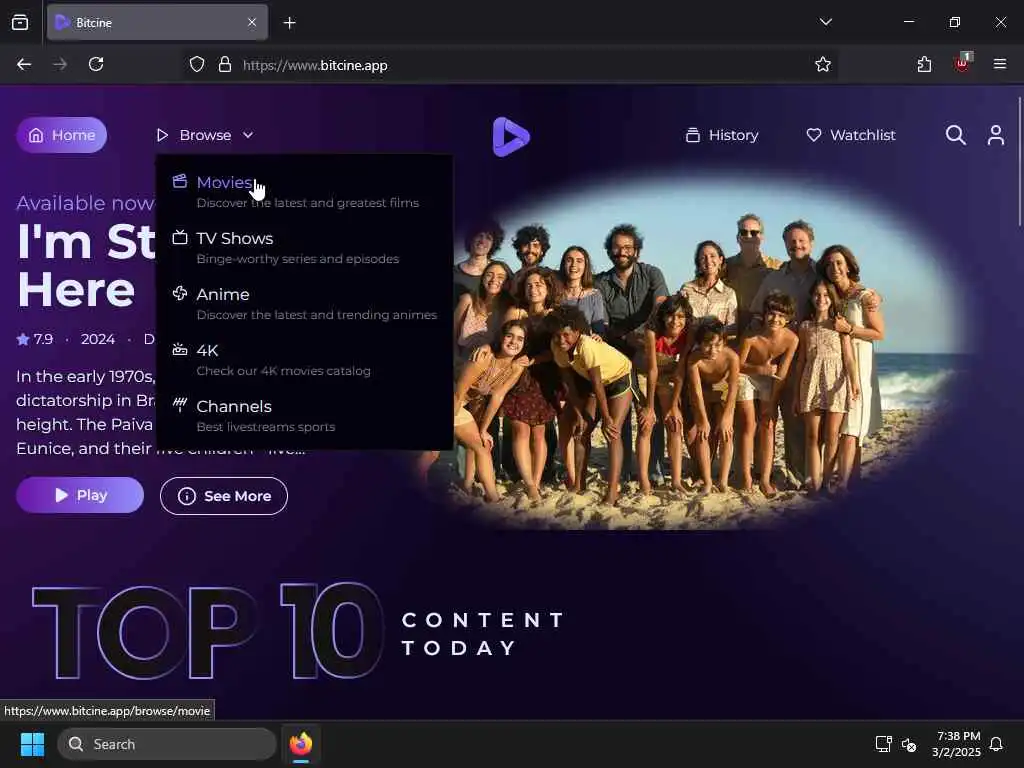
Task: Select Channels from the Browse menu
Action: click(x=304, y=415)
